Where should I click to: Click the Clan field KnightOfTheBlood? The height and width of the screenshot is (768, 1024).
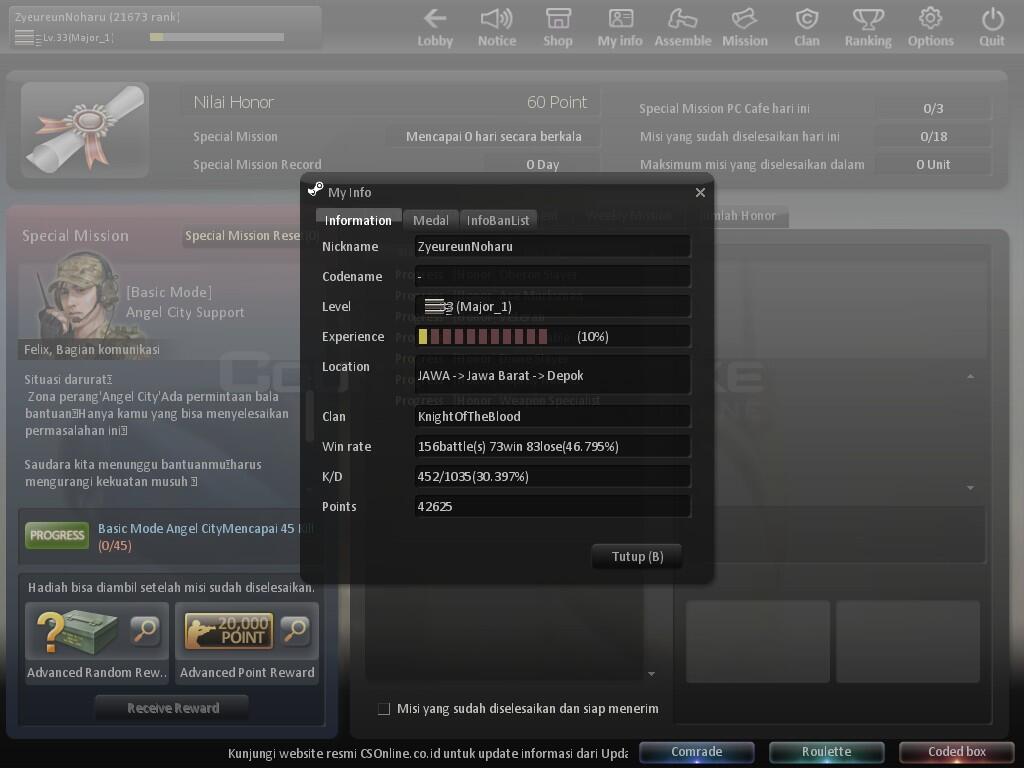(552, 417)
